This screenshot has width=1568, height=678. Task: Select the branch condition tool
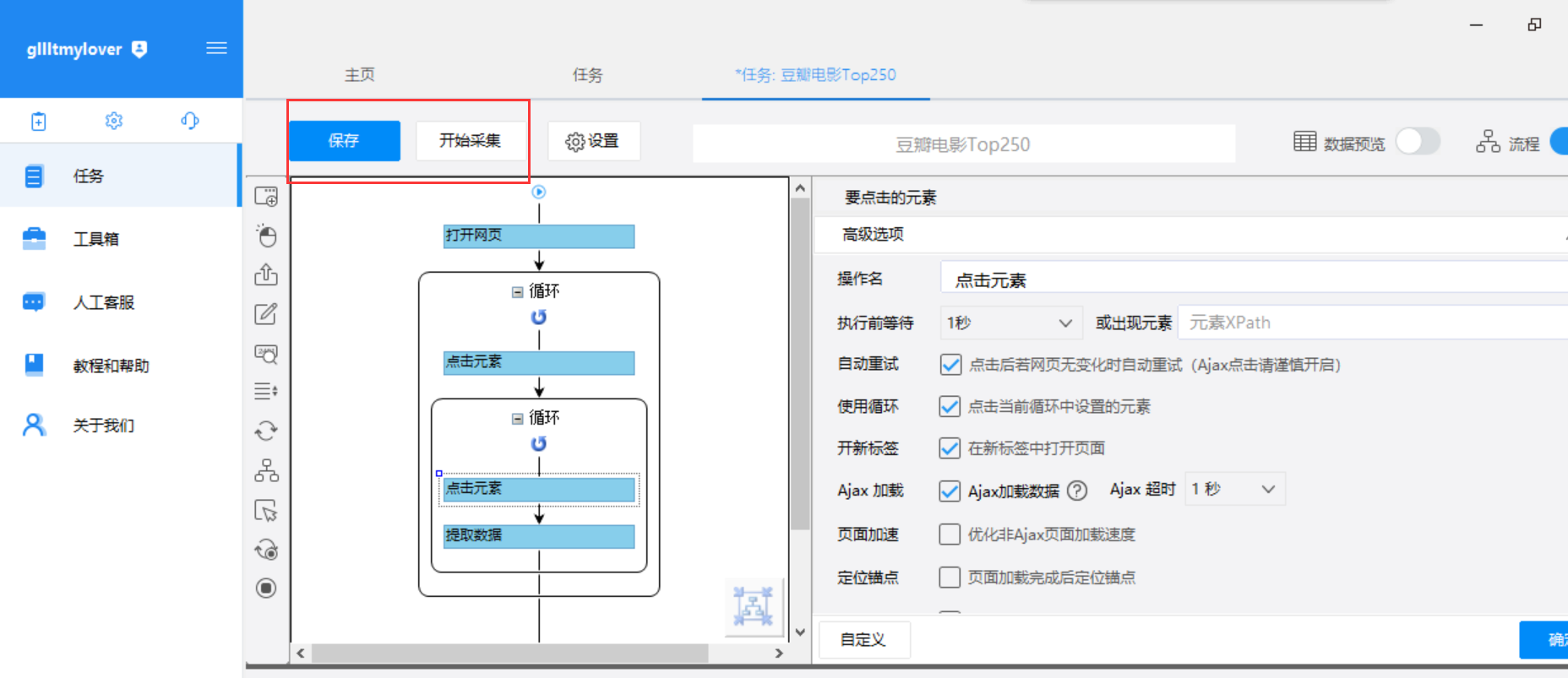coord(266,470)
